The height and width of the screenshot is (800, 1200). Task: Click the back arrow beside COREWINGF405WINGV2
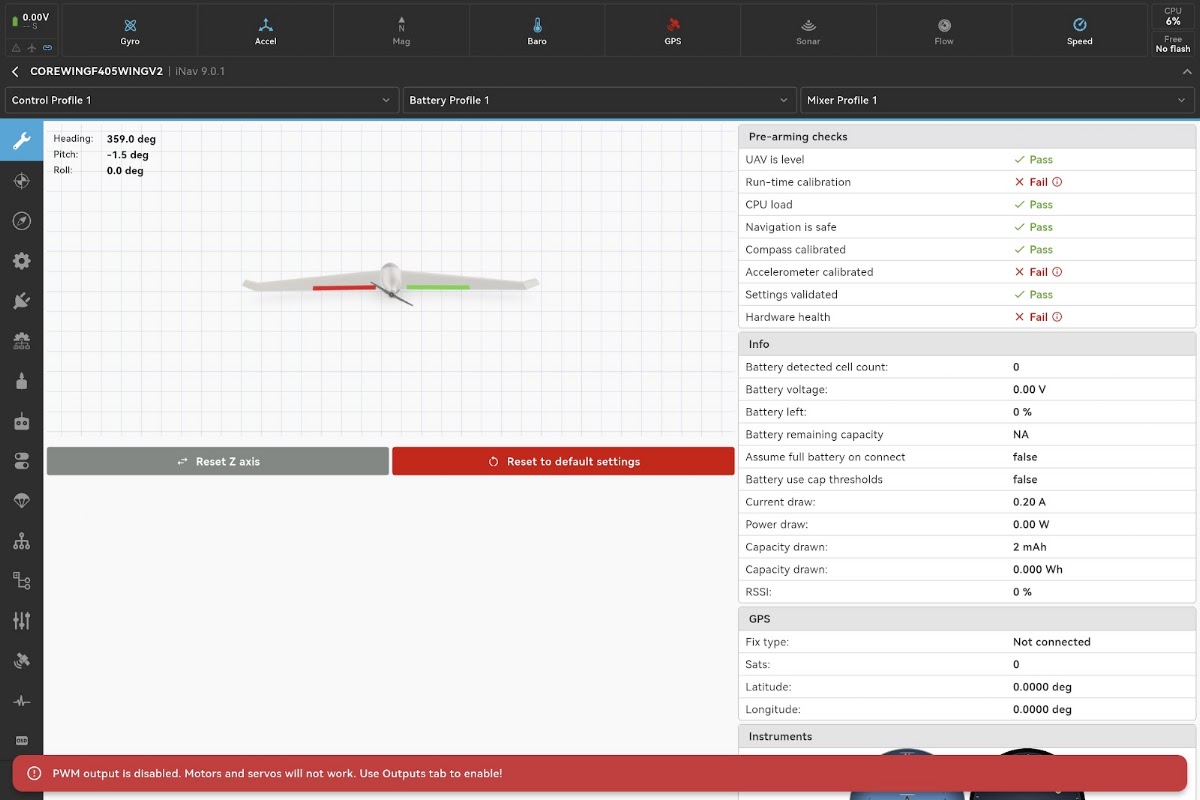click(x=15, y=72)
